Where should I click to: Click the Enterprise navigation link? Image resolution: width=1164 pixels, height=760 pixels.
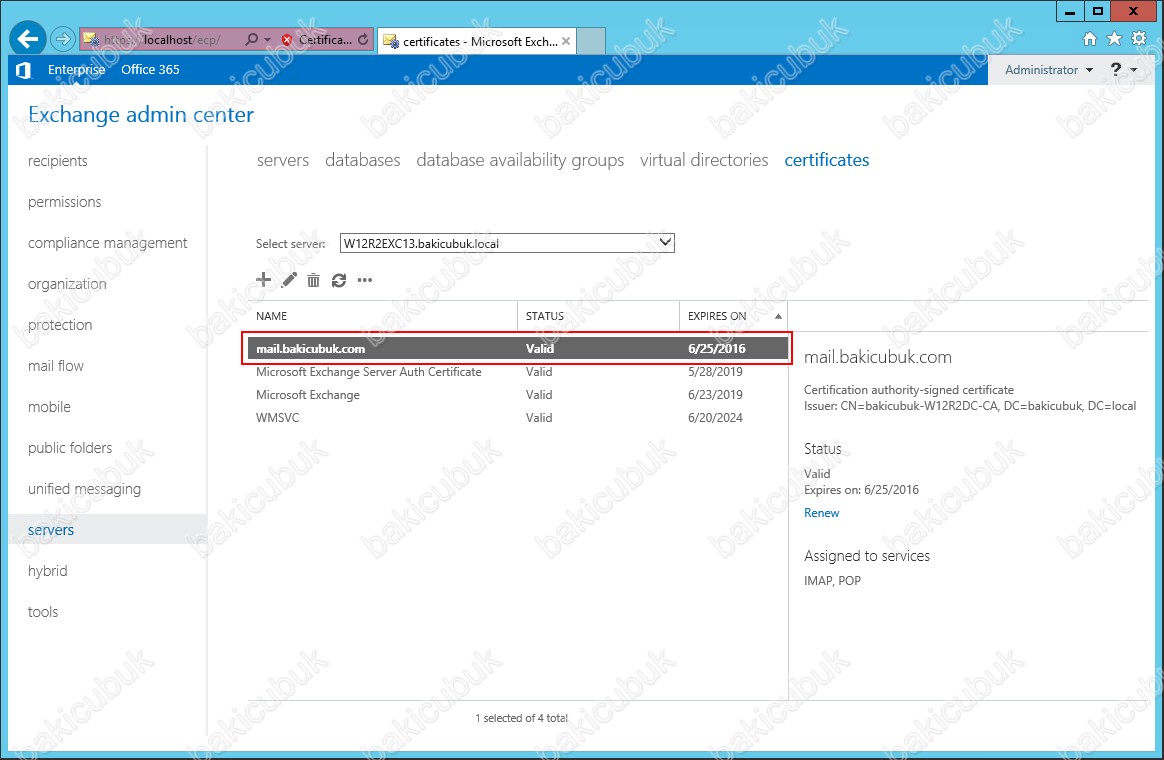tap(76, 69)
